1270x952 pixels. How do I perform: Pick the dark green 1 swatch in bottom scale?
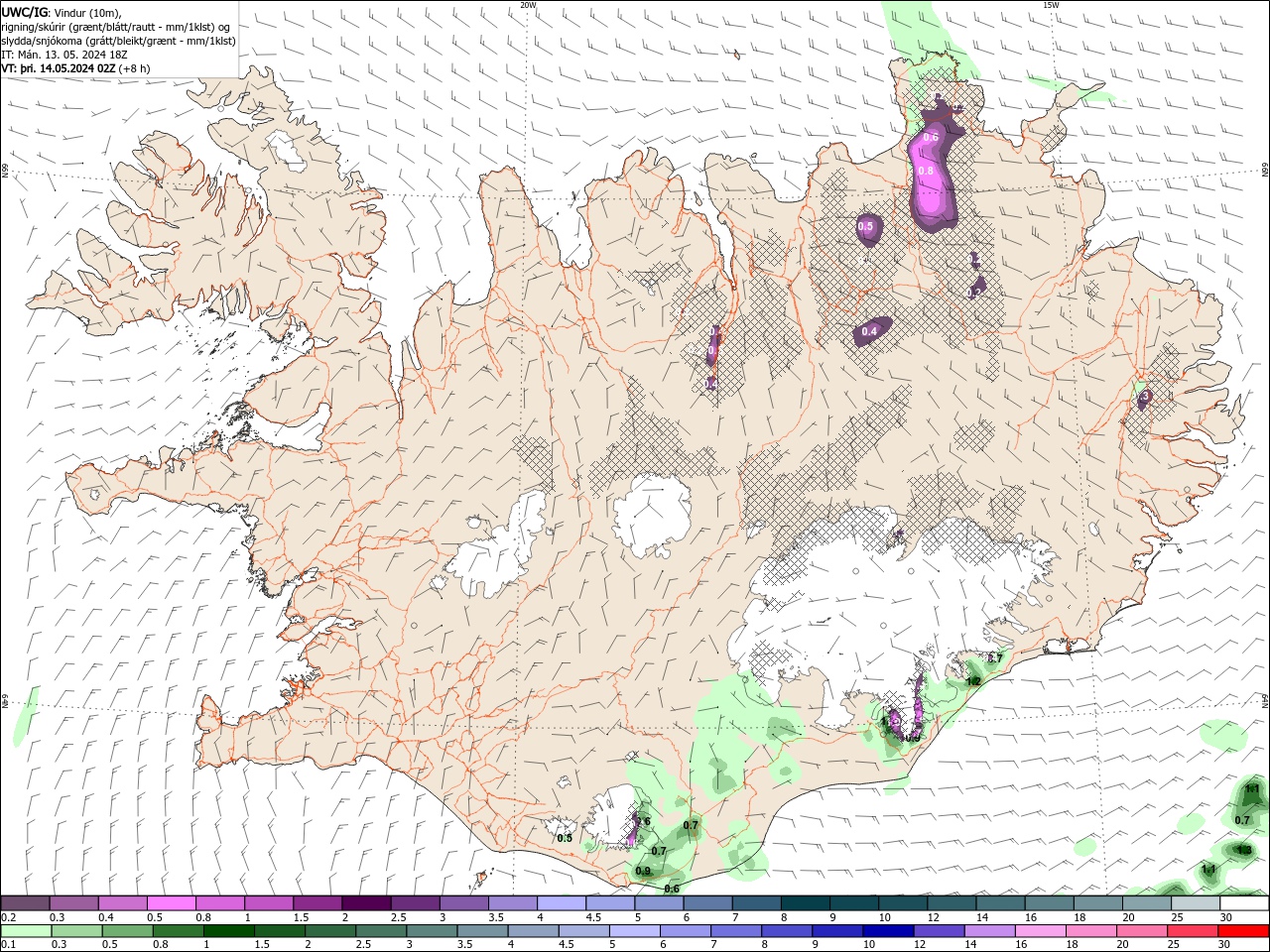click(x=228, y=931)
